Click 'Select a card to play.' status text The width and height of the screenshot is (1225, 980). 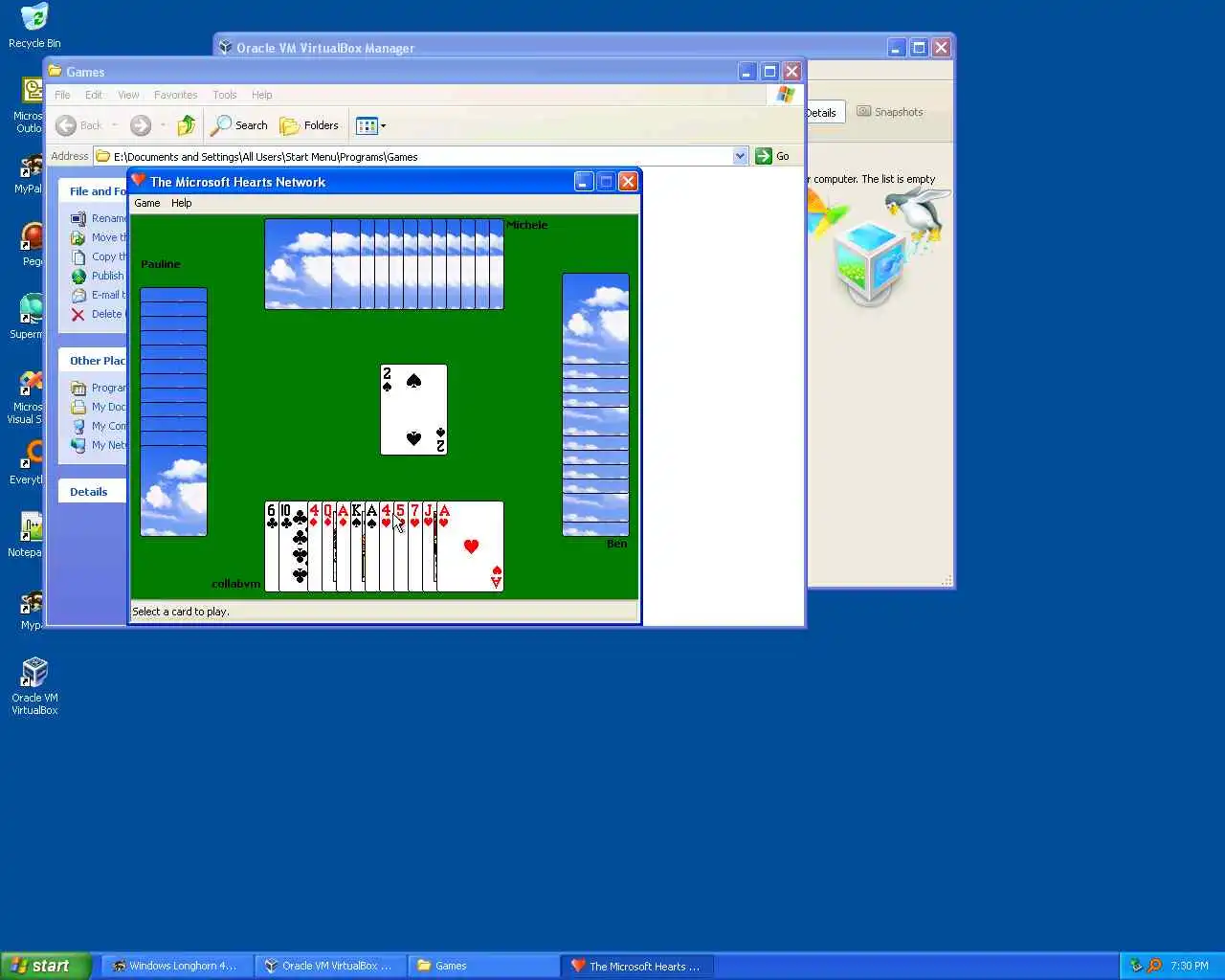tap(181, 612)
